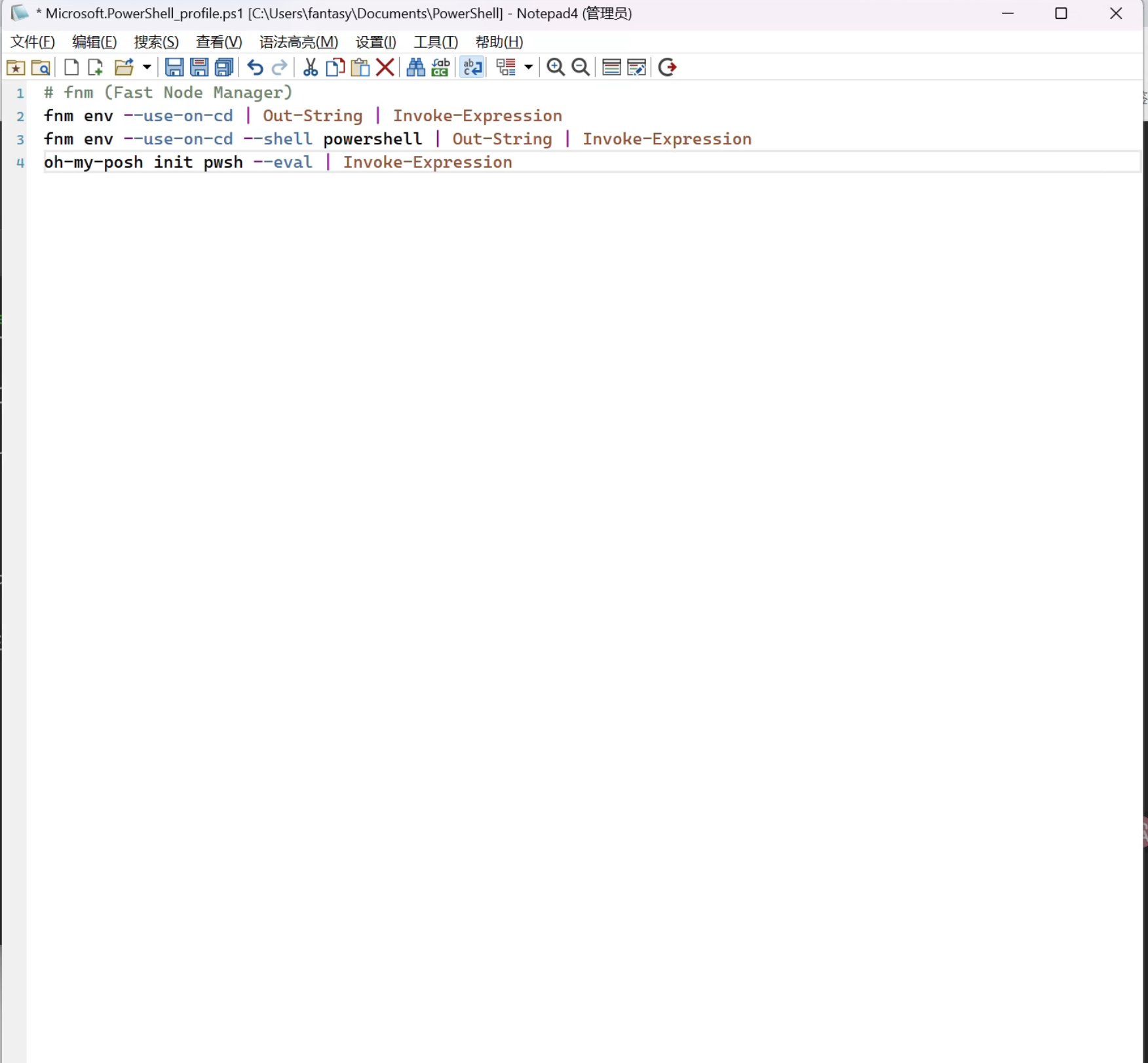Click the Exit red arrow icon
The image size is (1148, 1063).
pyautogui.click(x=667, y=68)
